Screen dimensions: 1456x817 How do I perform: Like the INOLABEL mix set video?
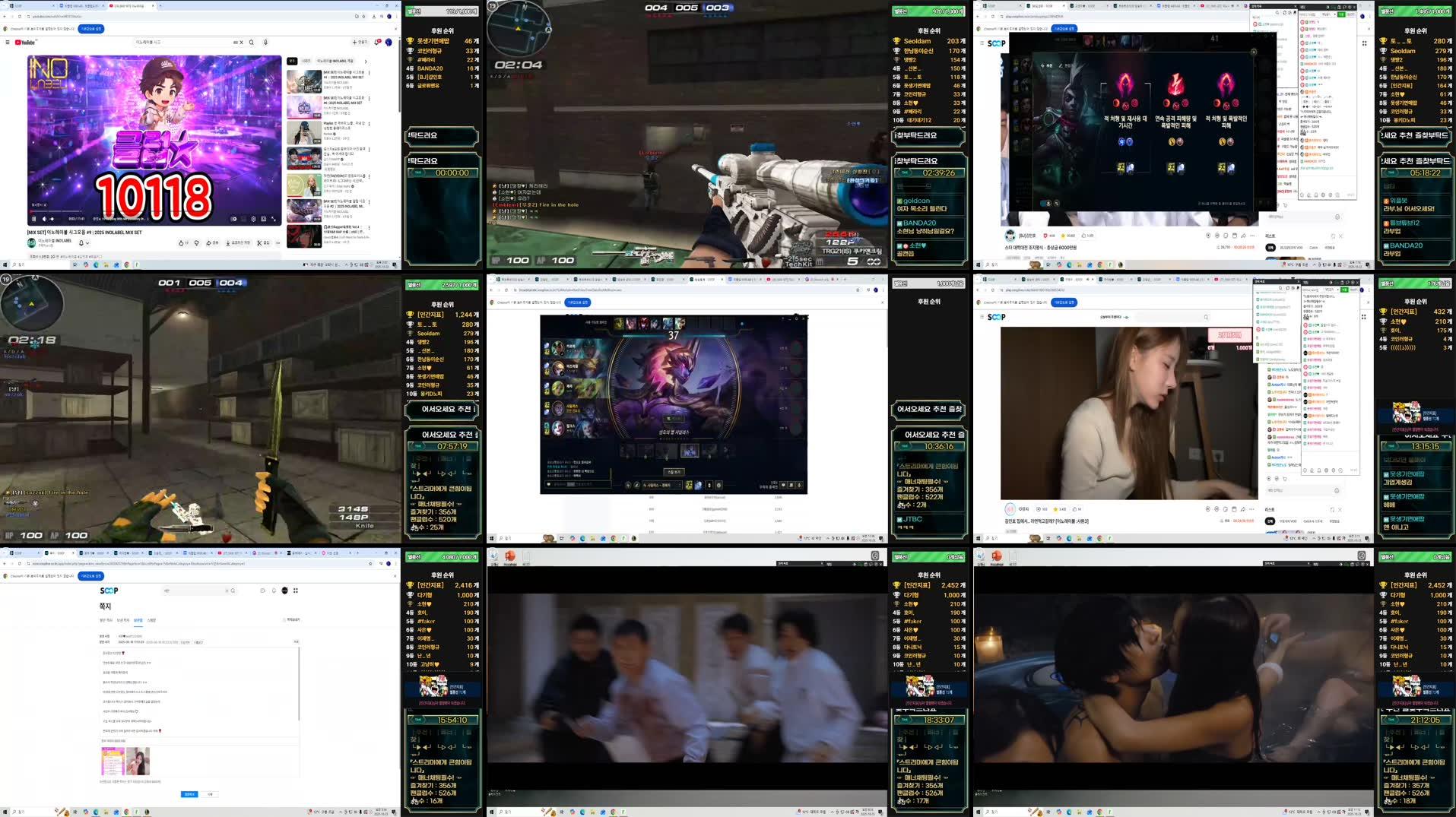pyautogui.click(x=182, y=243)
